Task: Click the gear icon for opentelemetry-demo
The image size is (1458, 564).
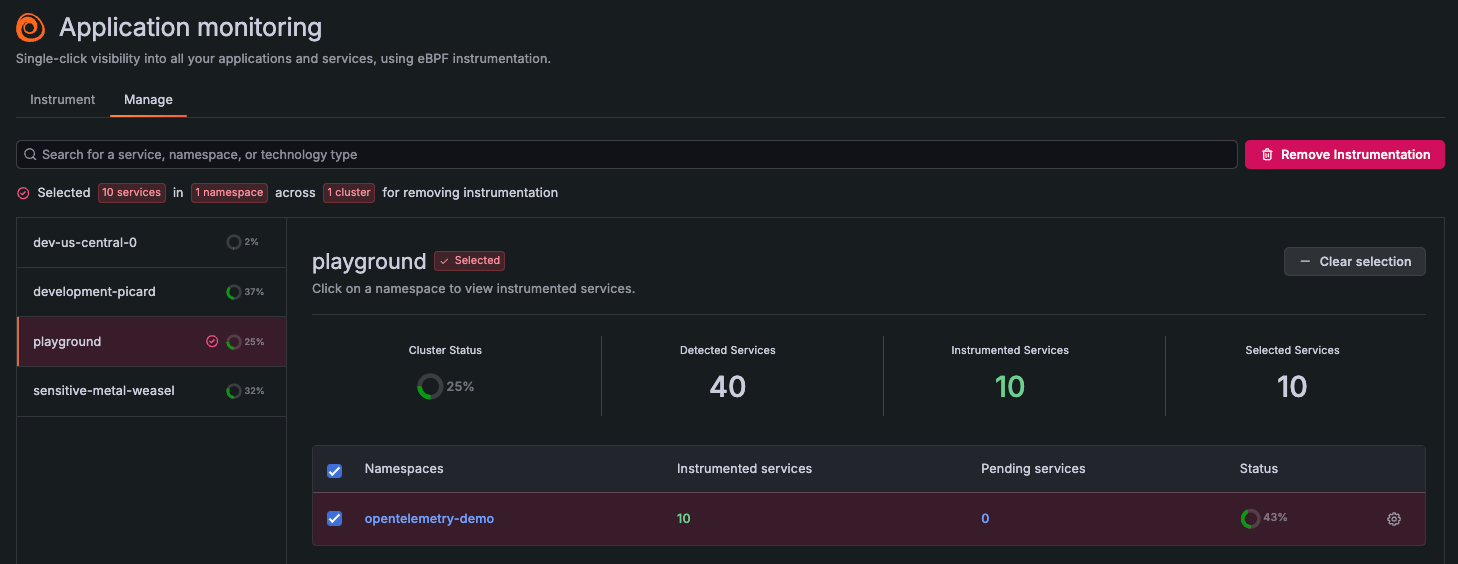Action: tap(1394, 519)
